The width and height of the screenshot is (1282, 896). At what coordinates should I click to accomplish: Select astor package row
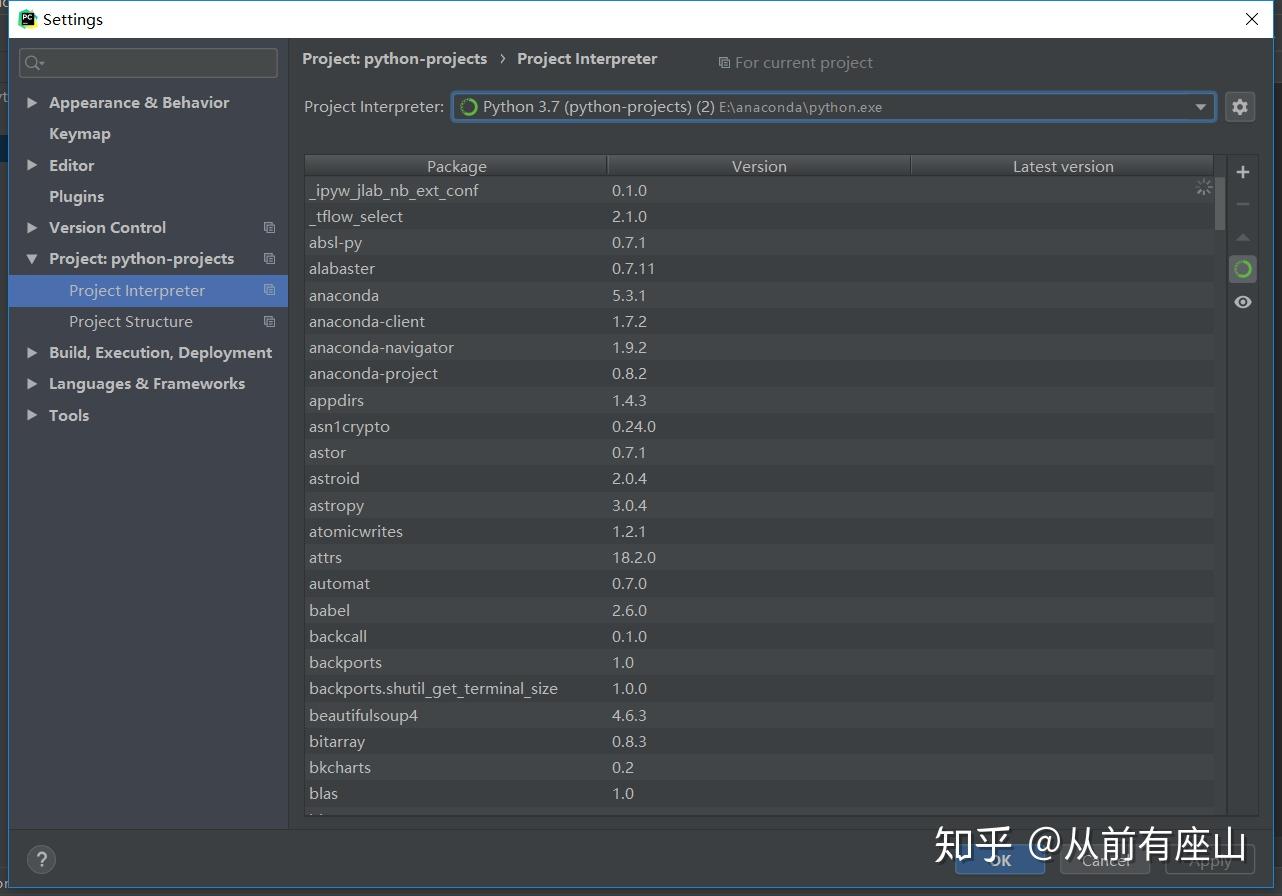(759, 452)
